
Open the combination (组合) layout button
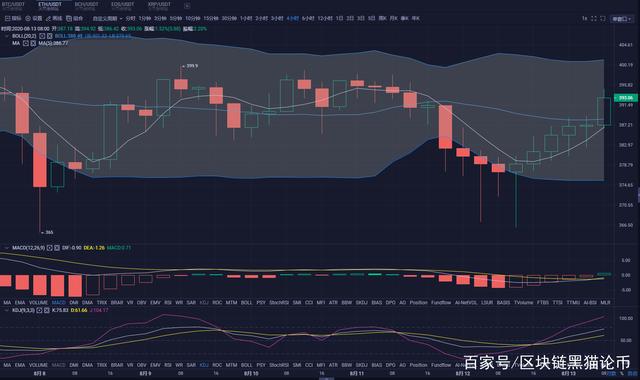click(75, 18)
